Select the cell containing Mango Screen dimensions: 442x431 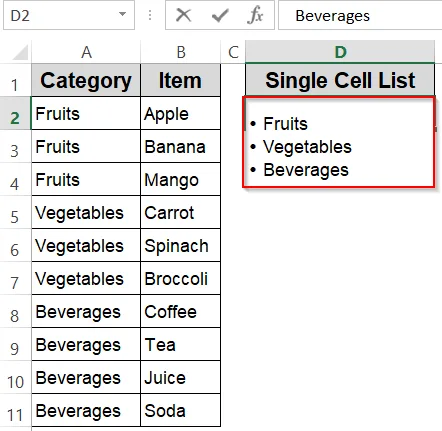coord(181,179)
